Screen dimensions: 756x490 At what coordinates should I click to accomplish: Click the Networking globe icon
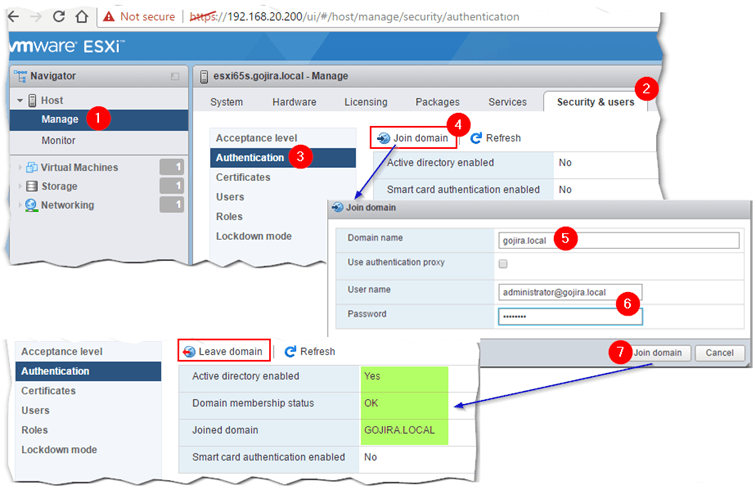(x=31, y=205)
